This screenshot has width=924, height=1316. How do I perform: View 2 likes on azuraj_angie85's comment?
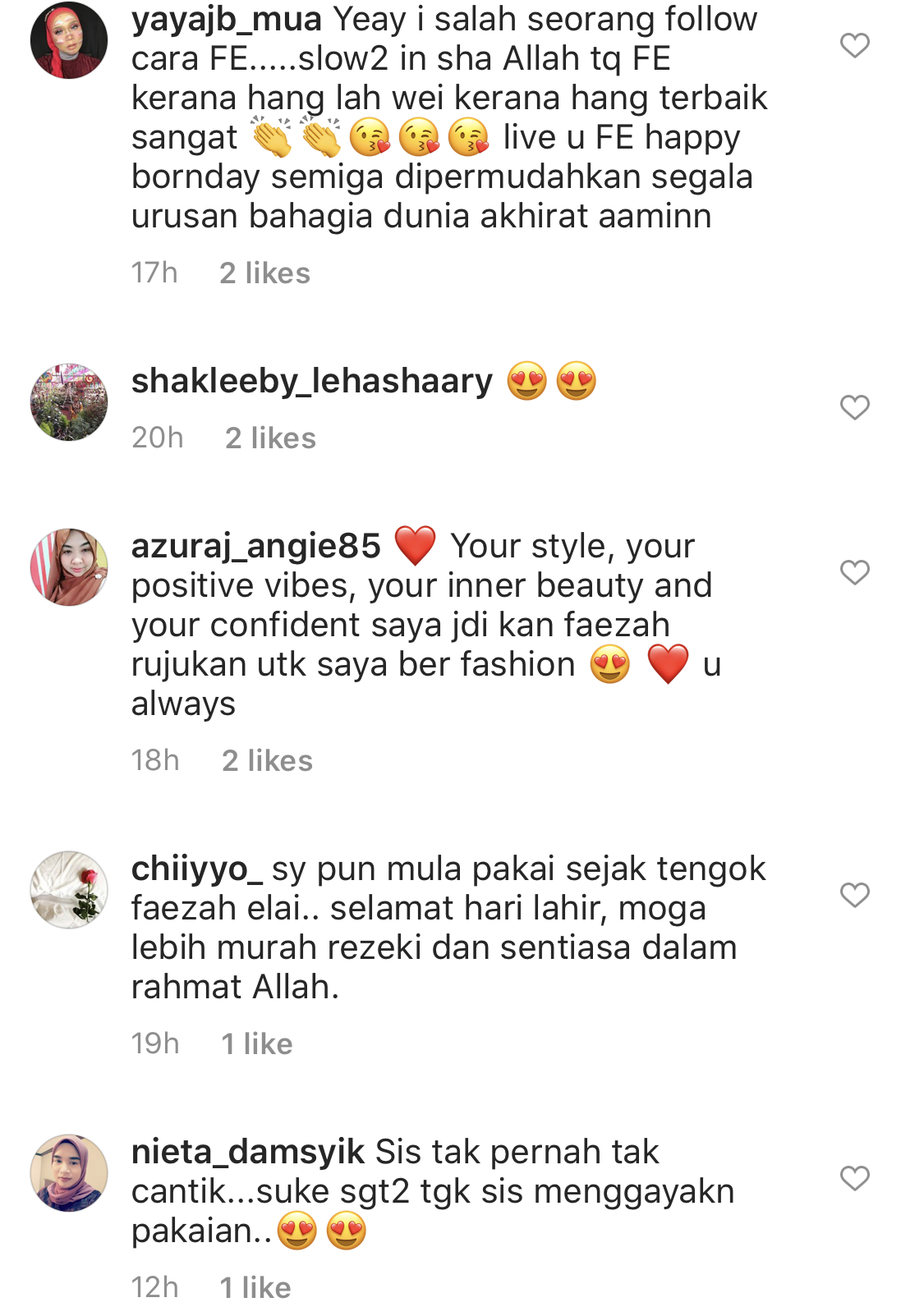click(x=267, y=761)
